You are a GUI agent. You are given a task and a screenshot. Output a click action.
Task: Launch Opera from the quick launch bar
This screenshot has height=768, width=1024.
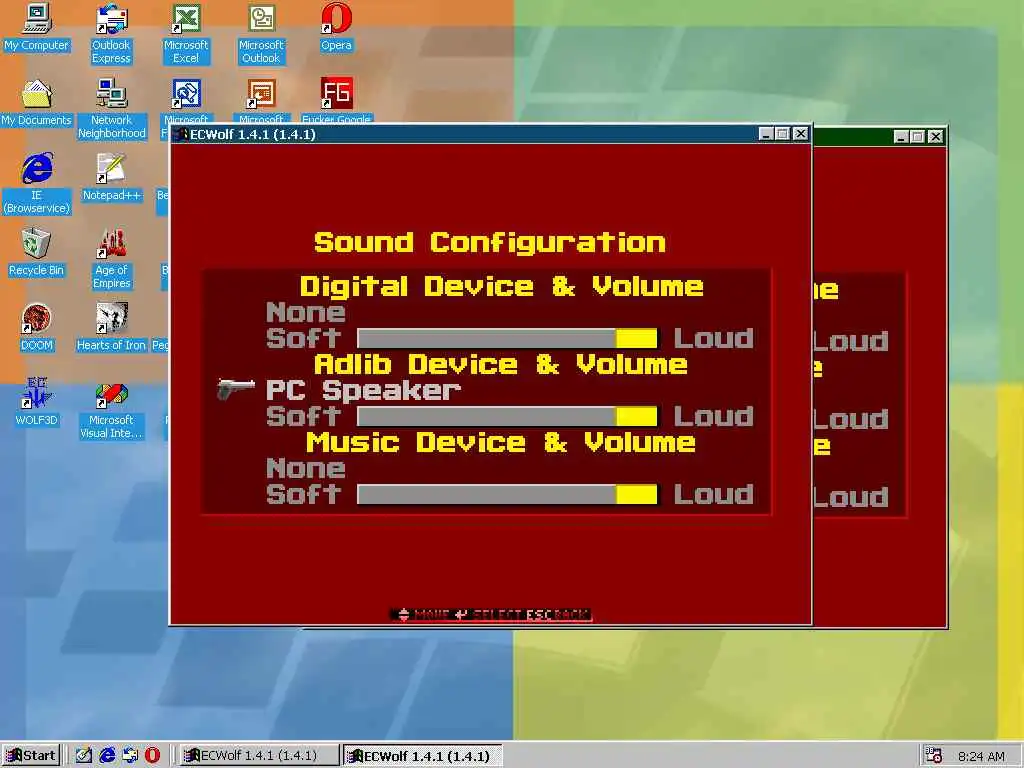click(152, 755)
